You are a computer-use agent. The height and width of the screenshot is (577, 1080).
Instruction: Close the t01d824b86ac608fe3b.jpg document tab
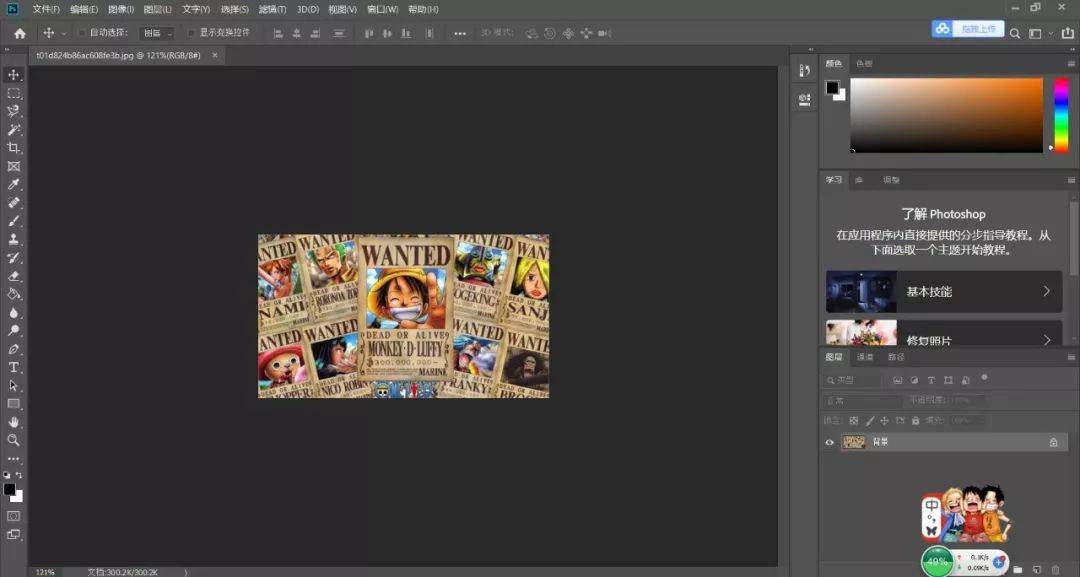point(215,55)
